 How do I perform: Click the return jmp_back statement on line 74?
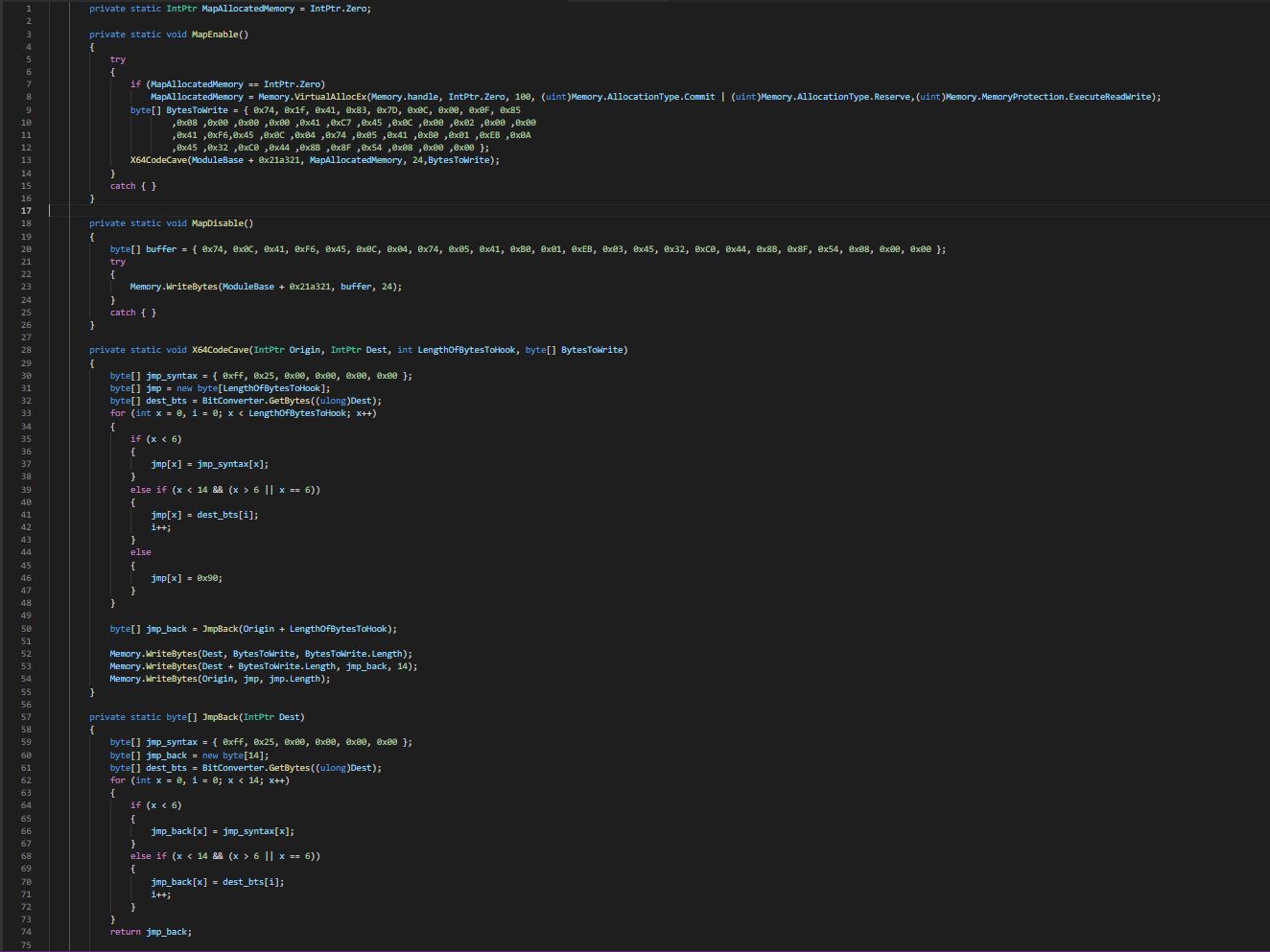tap(150, 931)
